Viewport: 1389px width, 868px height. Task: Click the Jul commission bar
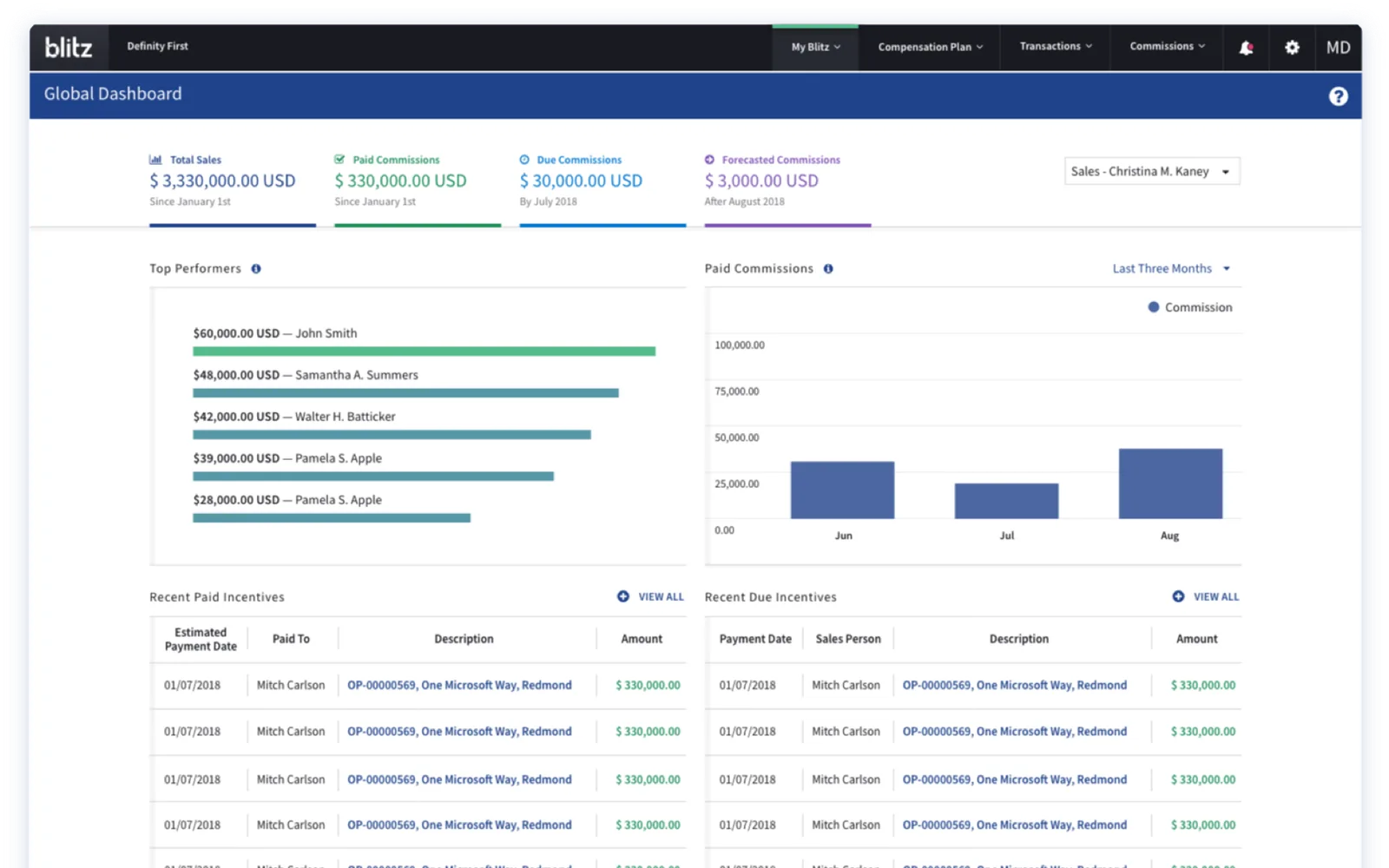(x=1006, y=501)
